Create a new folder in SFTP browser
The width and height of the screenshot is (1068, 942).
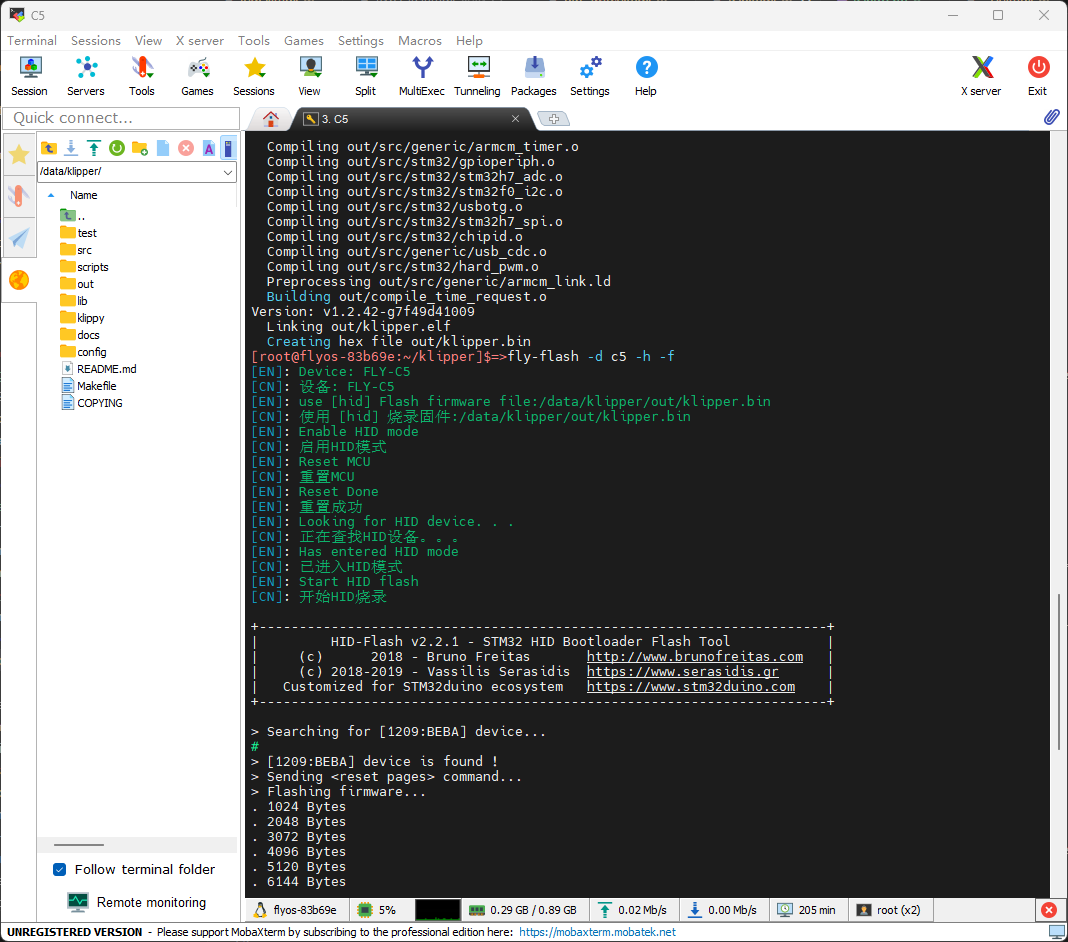click(140, 148)
